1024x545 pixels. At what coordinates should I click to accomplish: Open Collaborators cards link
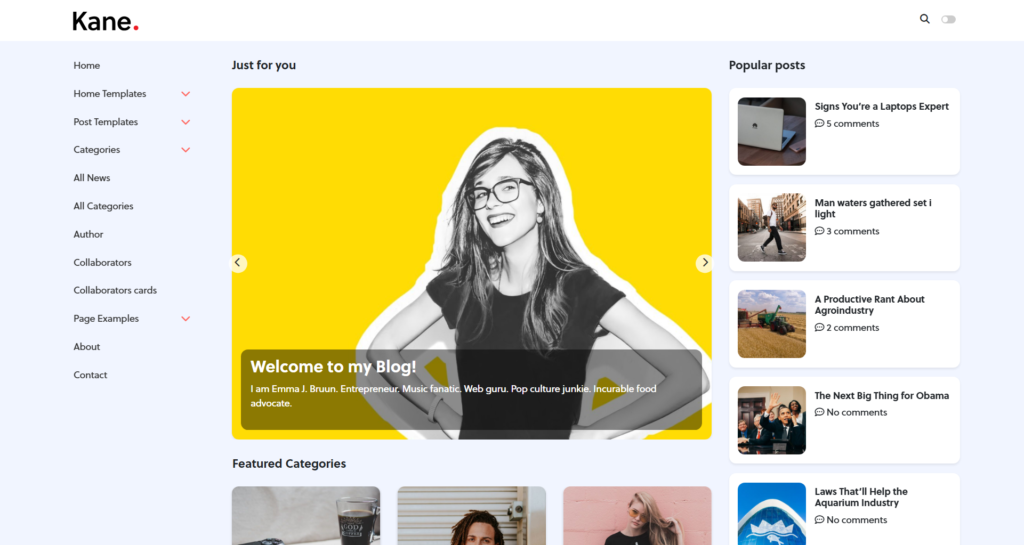click(x=115, y=290)
